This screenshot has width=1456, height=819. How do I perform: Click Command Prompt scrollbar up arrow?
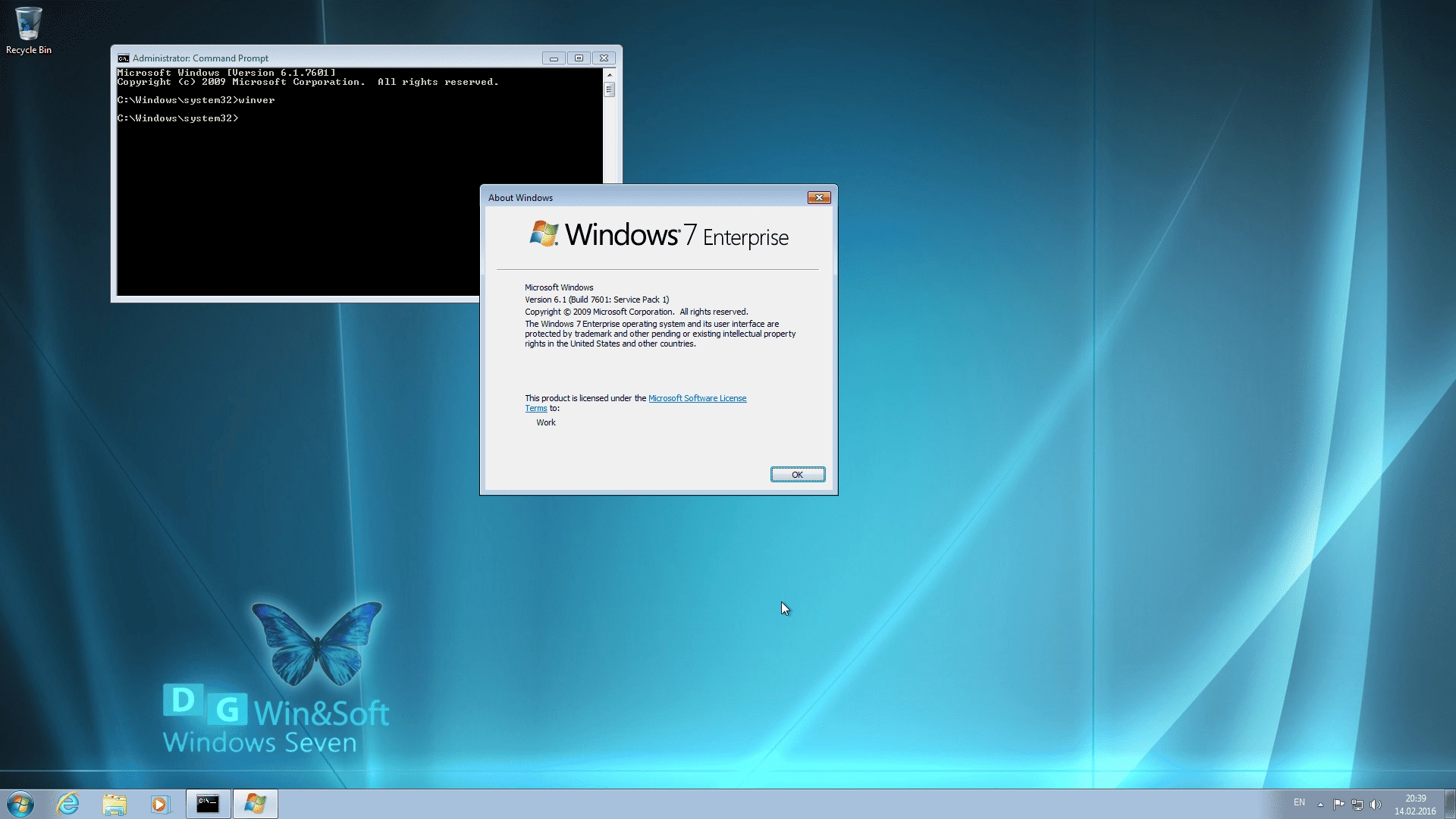click(x=609, y=74)
